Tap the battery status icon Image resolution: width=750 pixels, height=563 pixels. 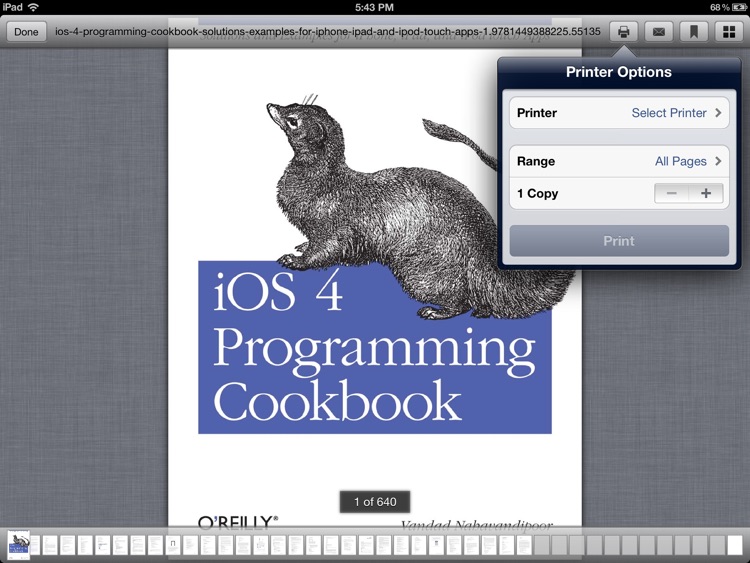[739, 7]
